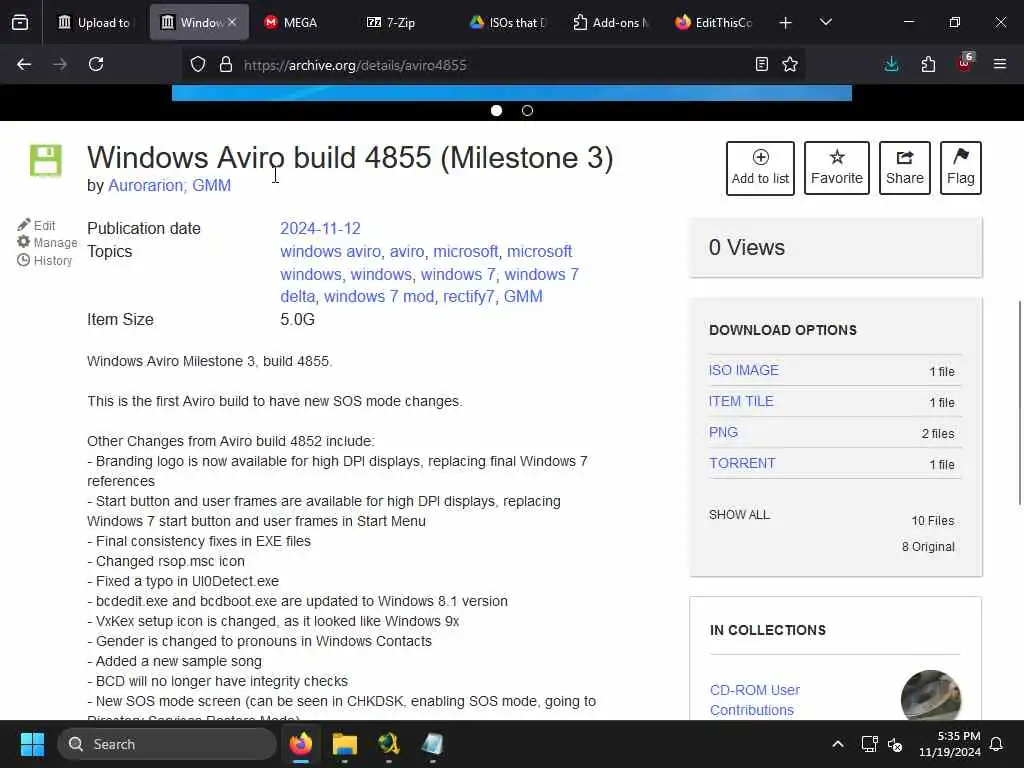Switch to the MEGA tab
Viewport: 1024px width, 768px height.
[301, 23]
